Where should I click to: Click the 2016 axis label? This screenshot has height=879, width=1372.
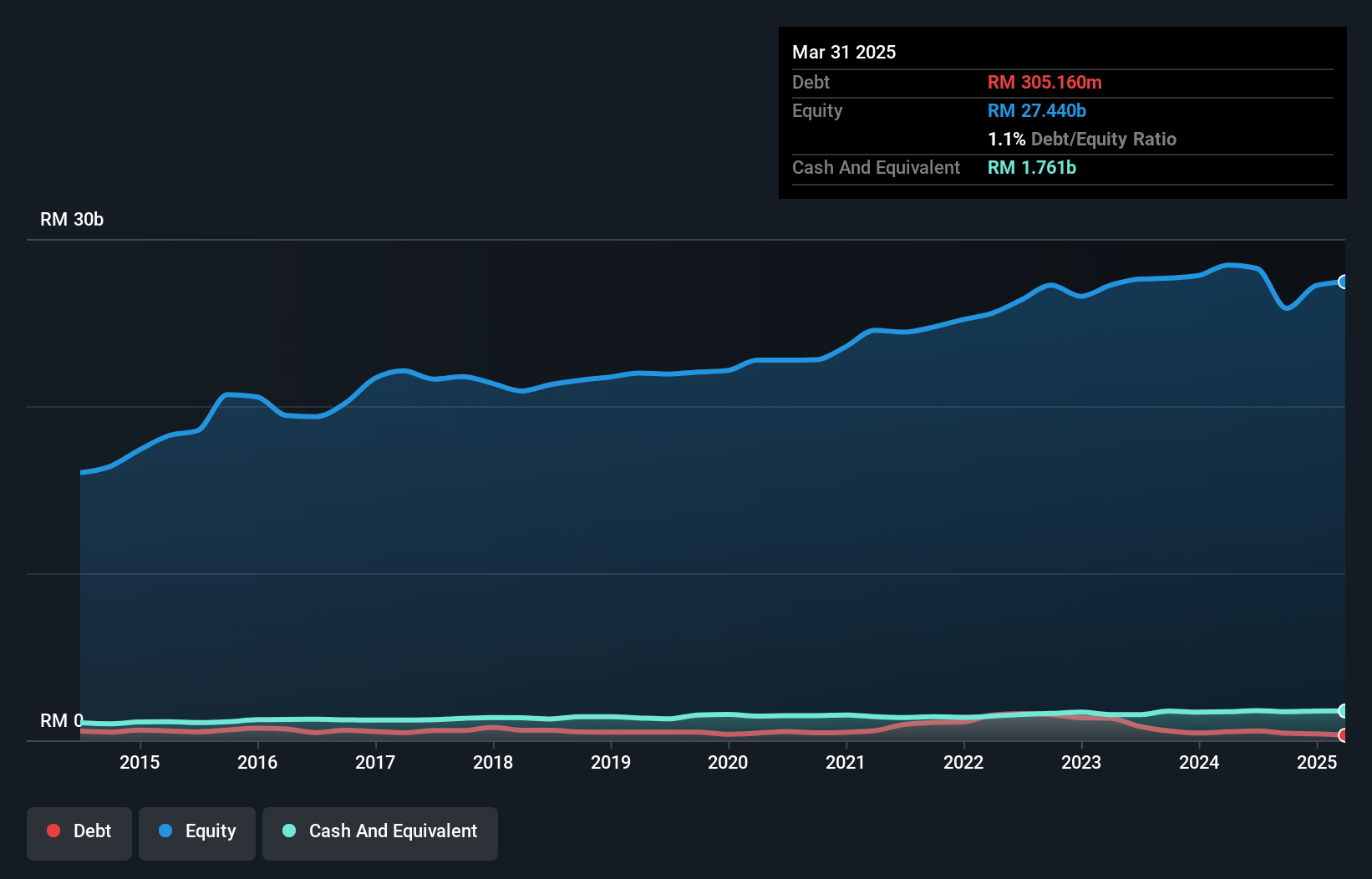(x=257, y=762)
